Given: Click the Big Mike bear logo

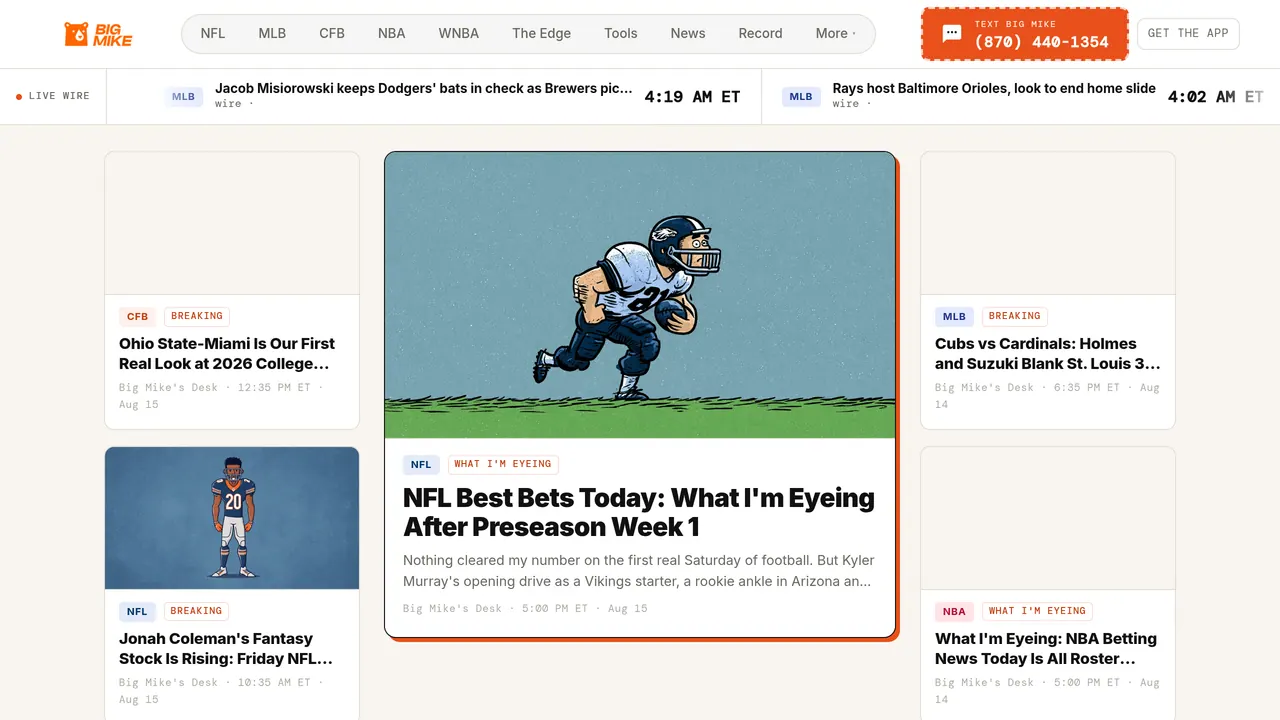Looking at the screenshot, I should 98,34.
